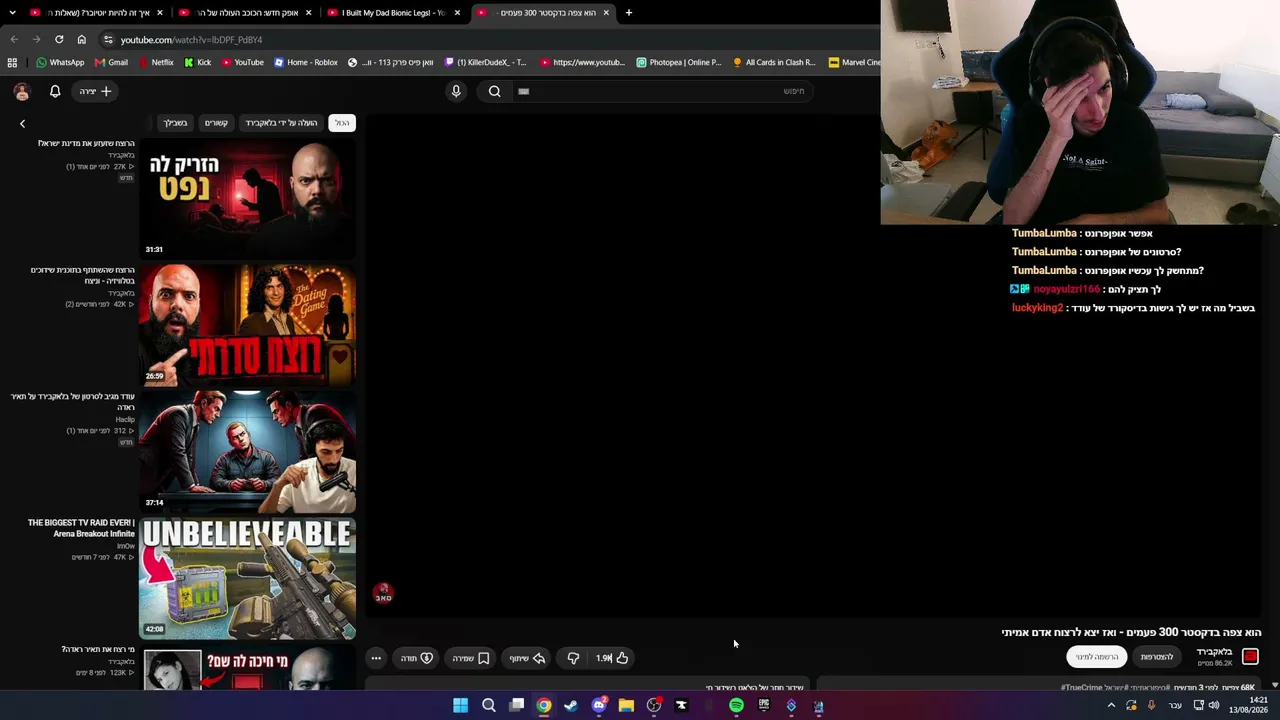Open Task View on the taskbar

[517, 705]
